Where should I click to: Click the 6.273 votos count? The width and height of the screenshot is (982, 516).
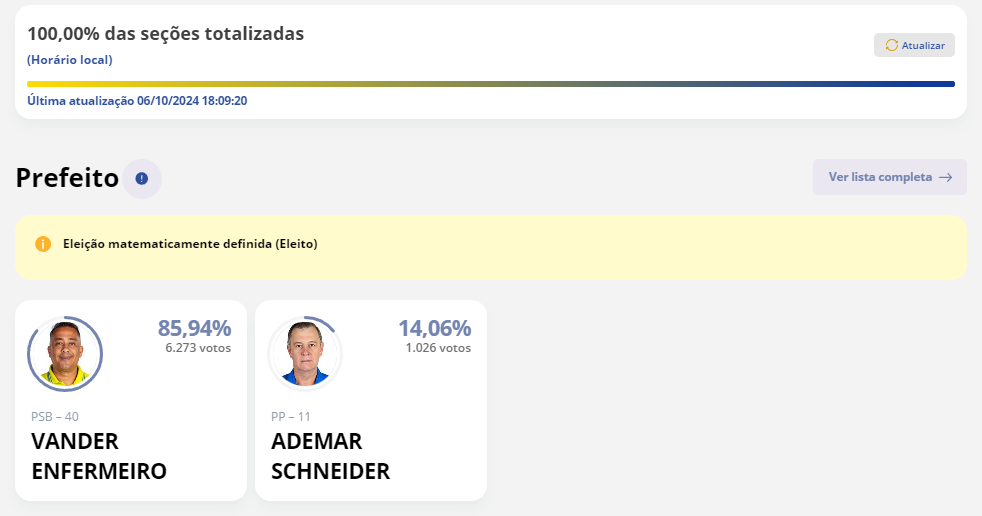(198, 348)
